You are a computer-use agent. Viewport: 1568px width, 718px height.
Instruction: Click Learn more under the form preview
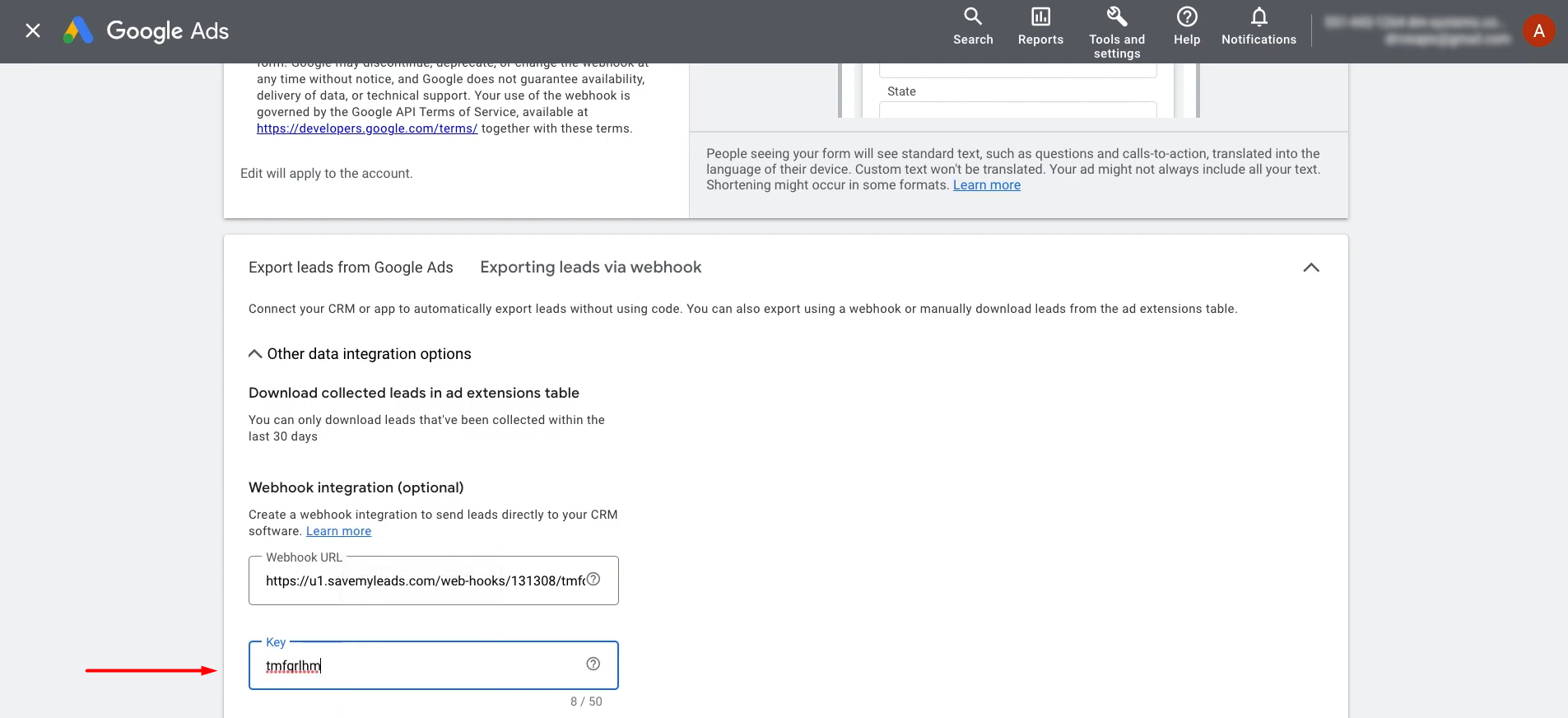986,185
